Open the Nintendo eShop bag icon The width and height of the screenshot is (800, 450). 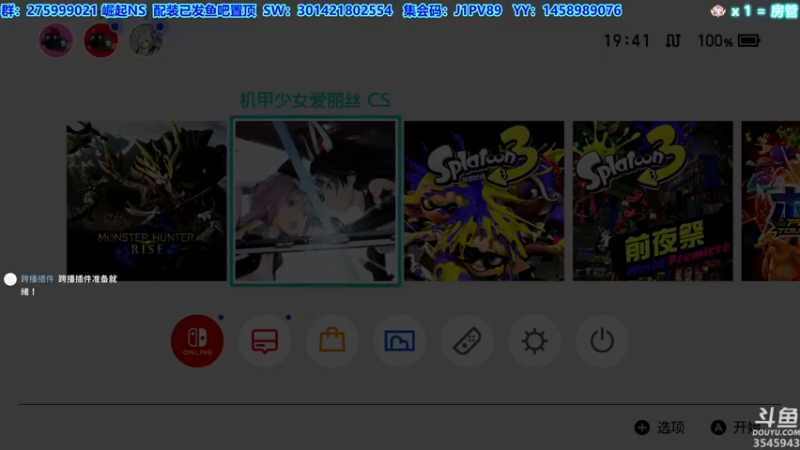(332, 341)
